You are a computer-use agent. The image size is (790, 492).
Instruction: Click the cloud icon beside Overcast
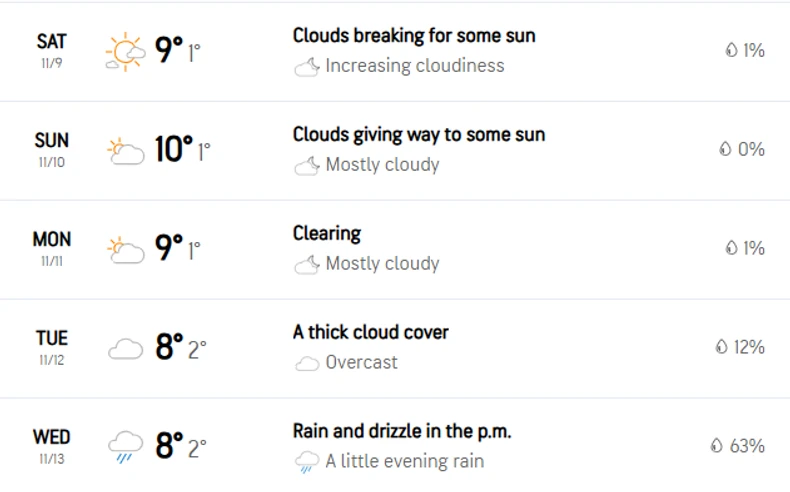[x=306, y=363]
